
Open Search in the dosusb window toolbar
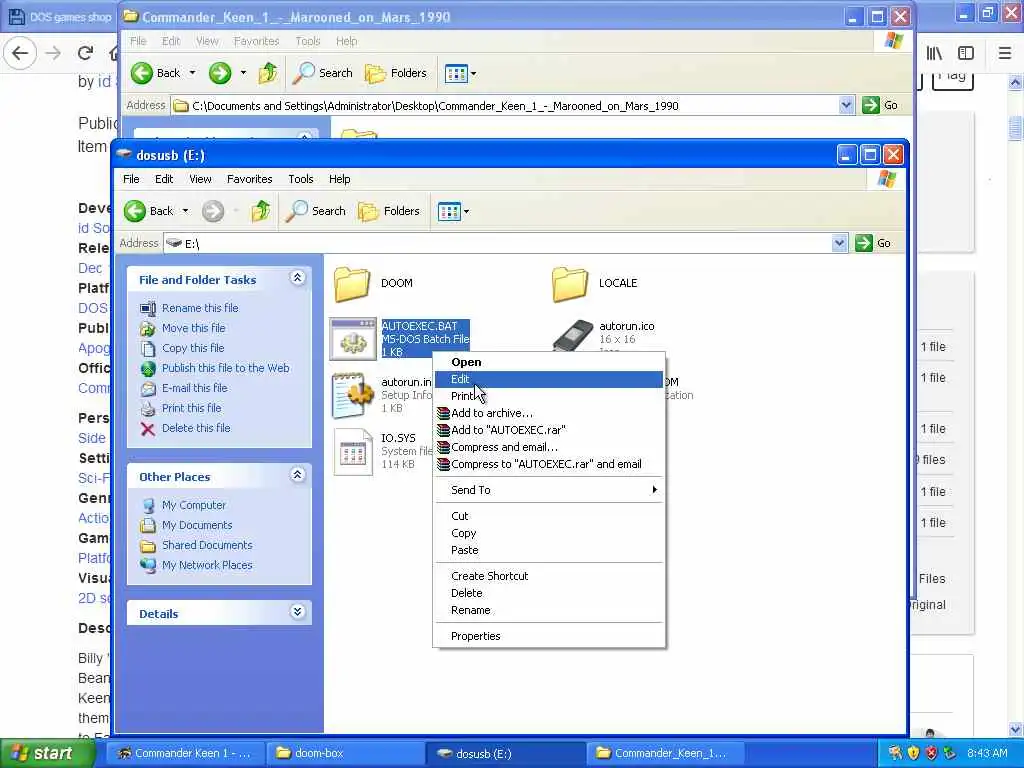315,211
